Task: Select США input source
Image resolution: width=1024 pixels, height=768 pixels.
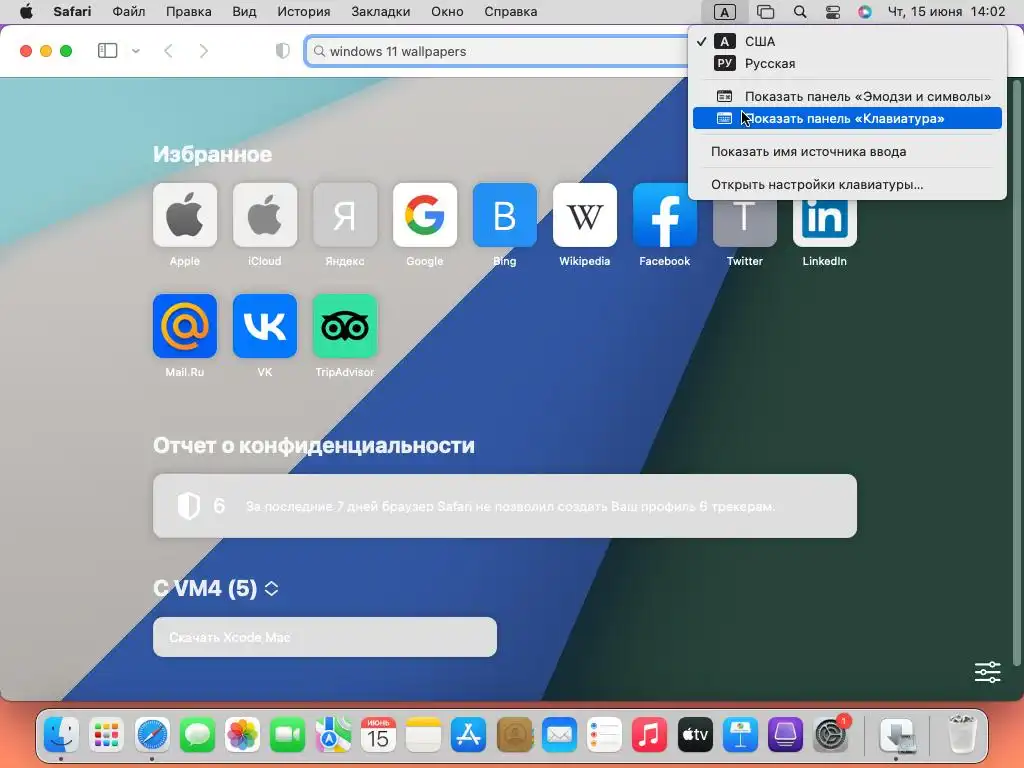Action: (x=847, y=41)
